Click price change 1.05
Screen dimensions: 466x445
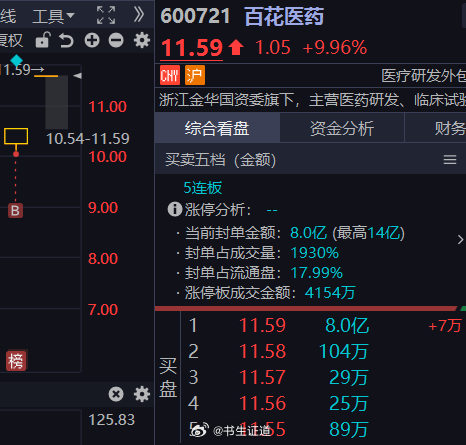pos(273,47)
